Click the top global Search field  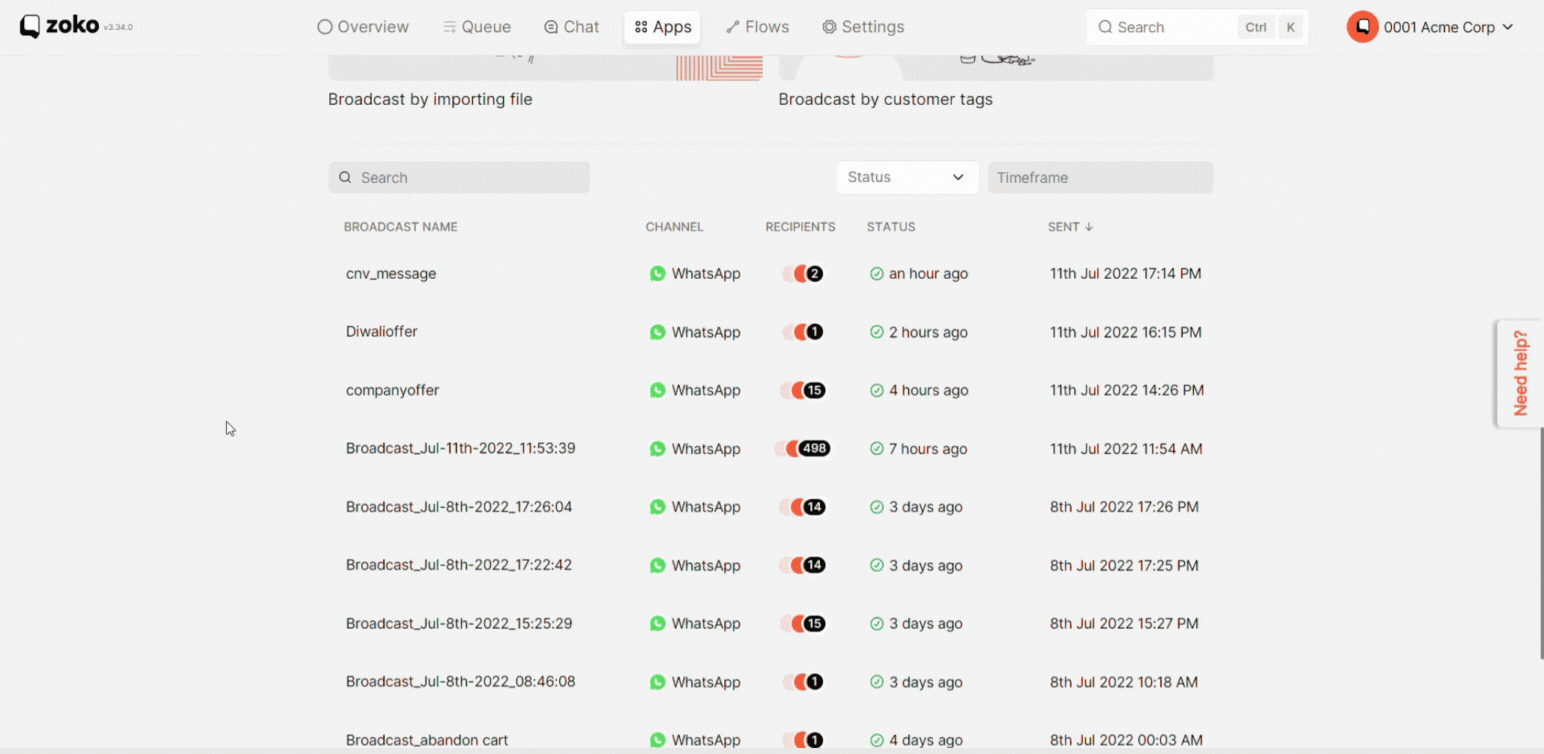click(x=1197, y=27)
